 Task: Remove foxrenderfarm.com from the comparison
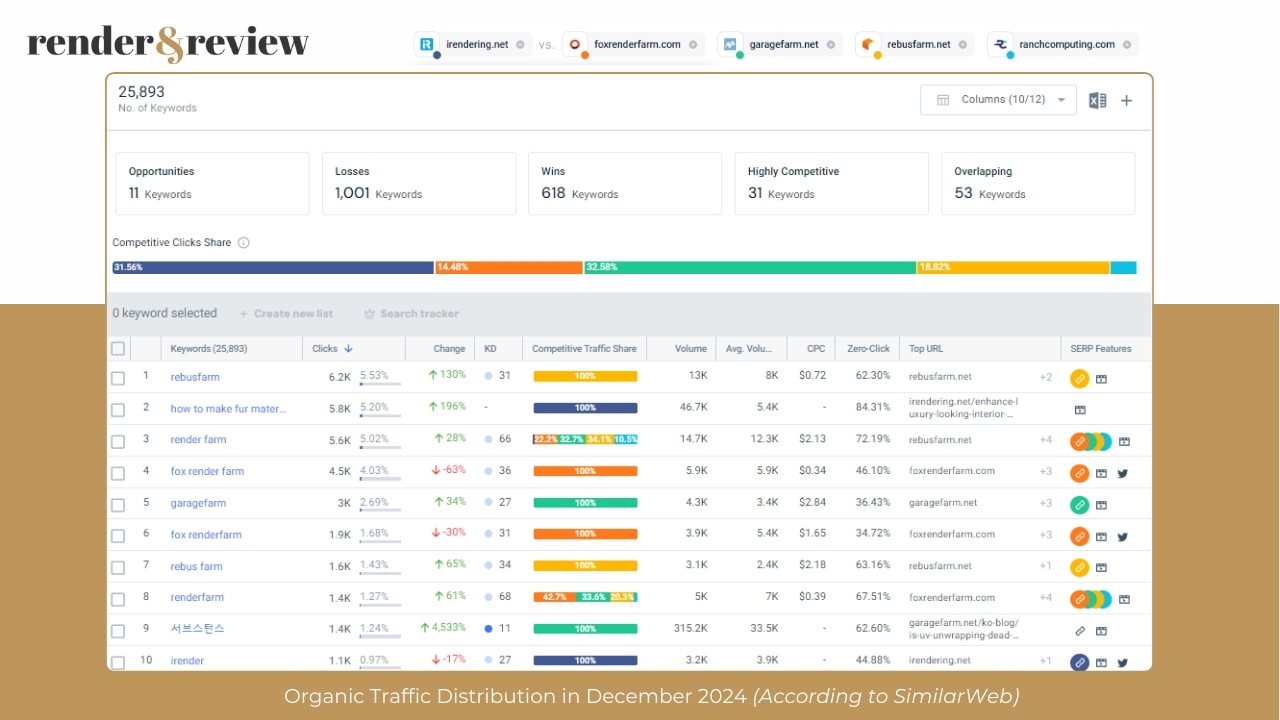click(693, 44)
